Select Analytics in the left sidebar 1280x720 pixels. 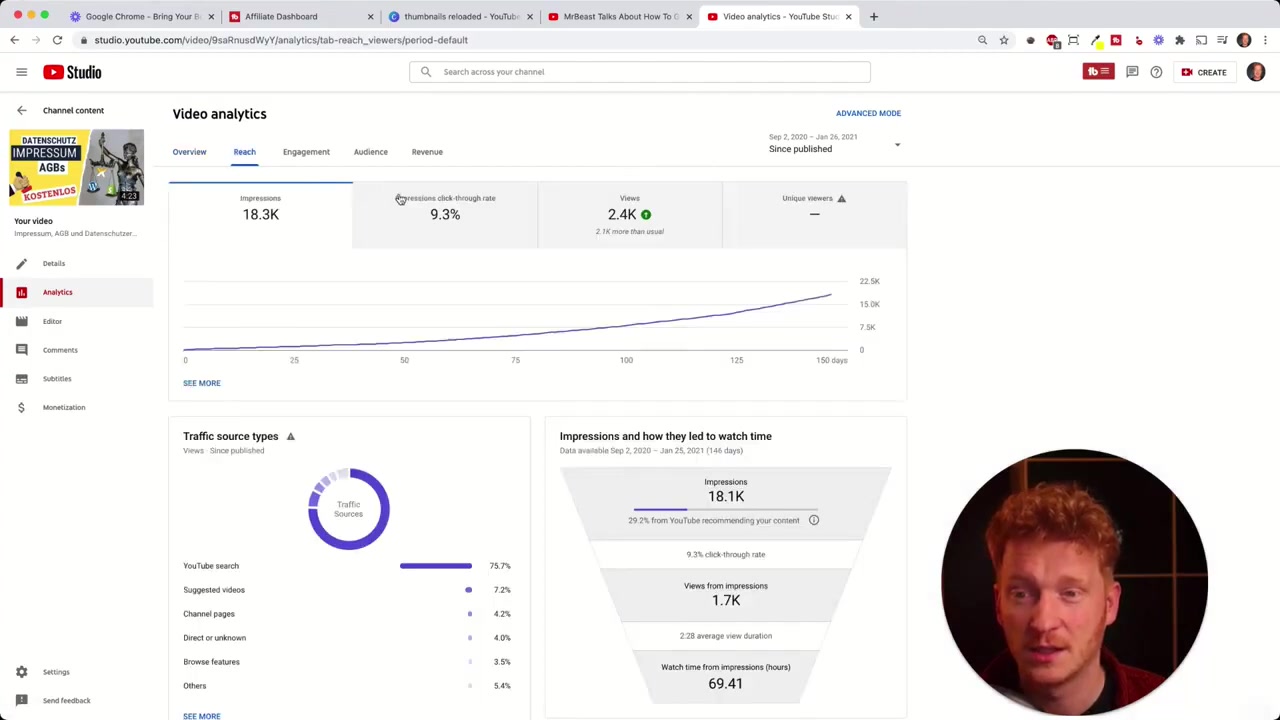[76, 292]
